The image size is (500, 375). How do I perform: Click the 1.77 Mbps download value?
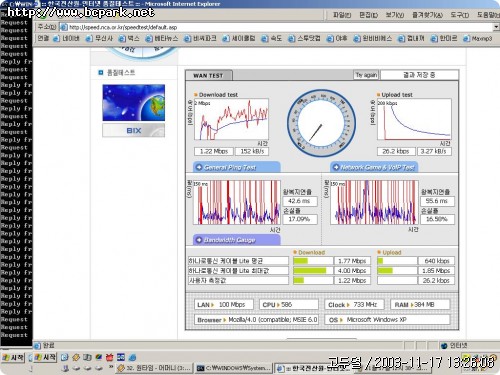[352, 261]
